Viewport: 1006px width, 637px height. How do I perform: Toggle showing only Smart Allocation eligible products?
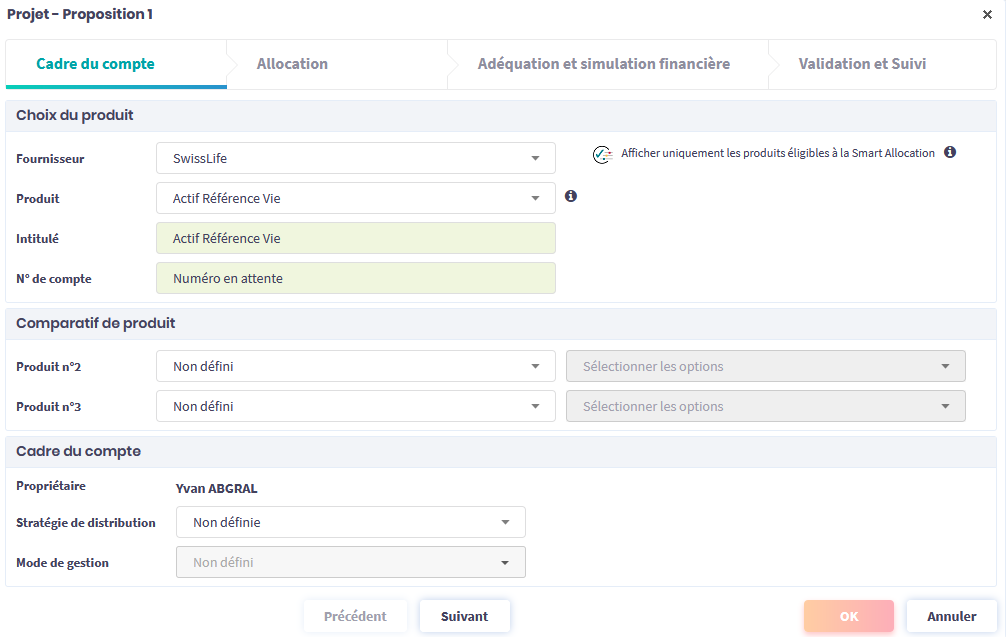coord(777,154)
